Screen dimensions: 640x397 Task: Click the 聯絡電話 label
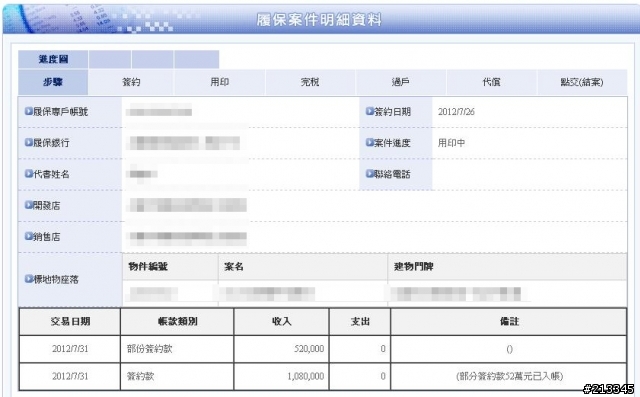point(392,174)
